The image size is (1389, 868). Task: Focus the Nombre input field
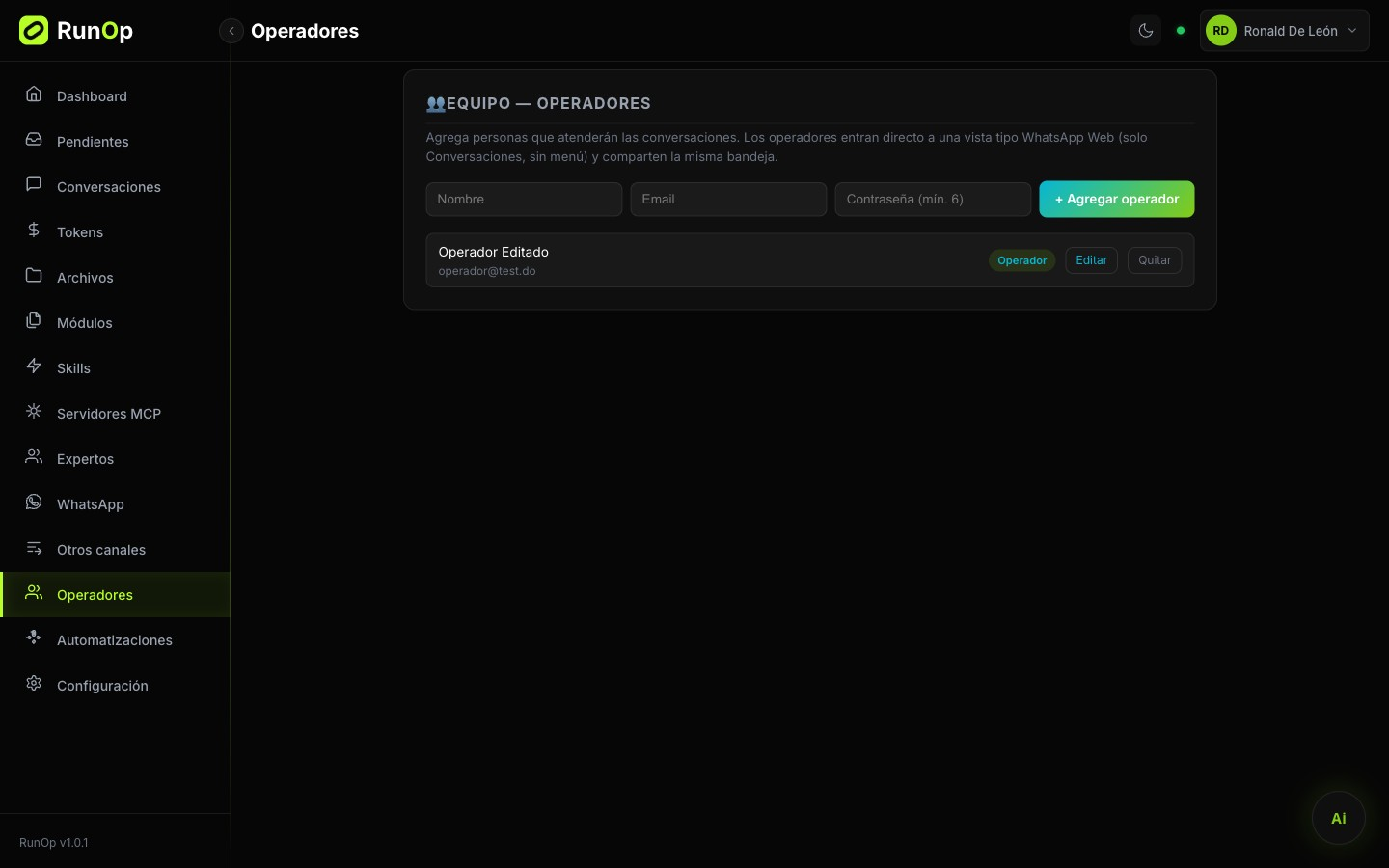(x=524, y=200)
